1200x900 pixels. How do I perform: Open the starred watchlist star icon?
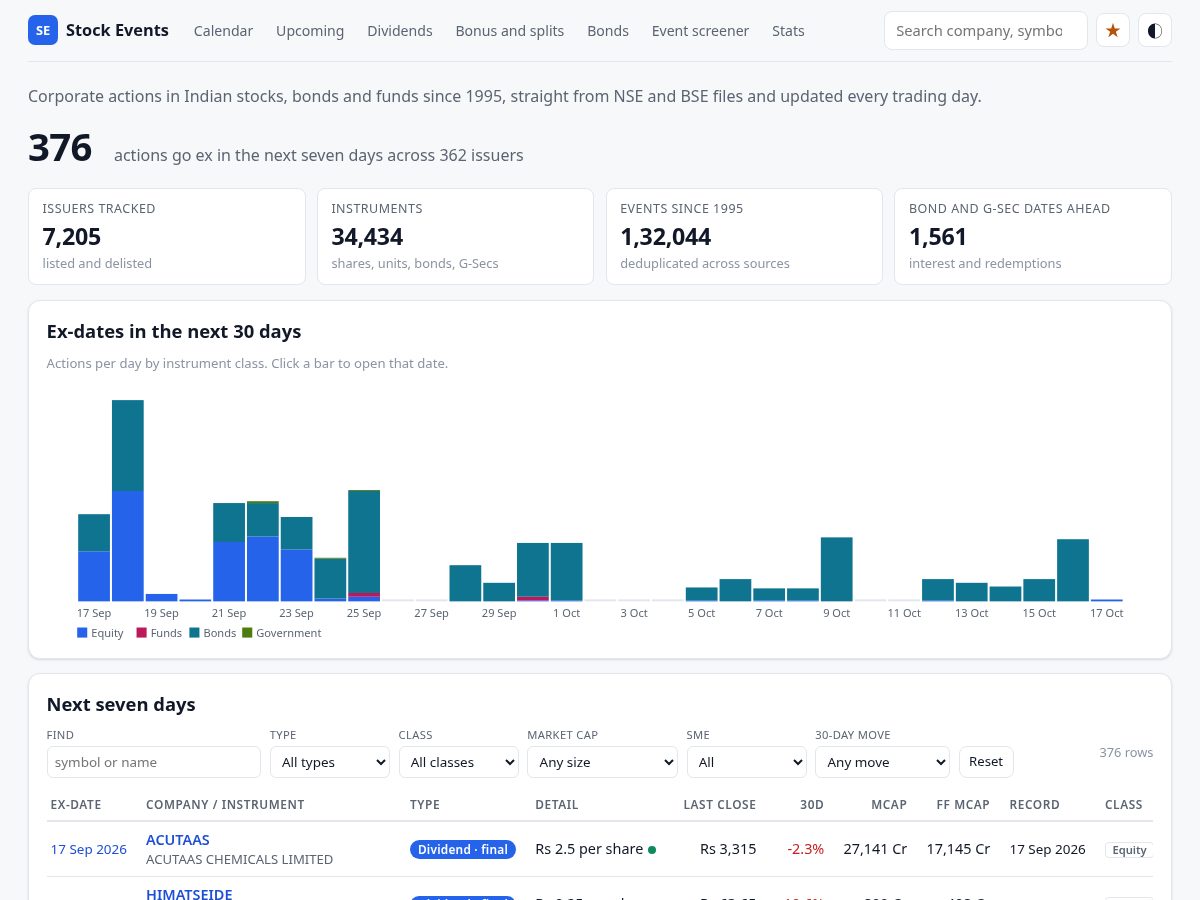point(1113,31)
